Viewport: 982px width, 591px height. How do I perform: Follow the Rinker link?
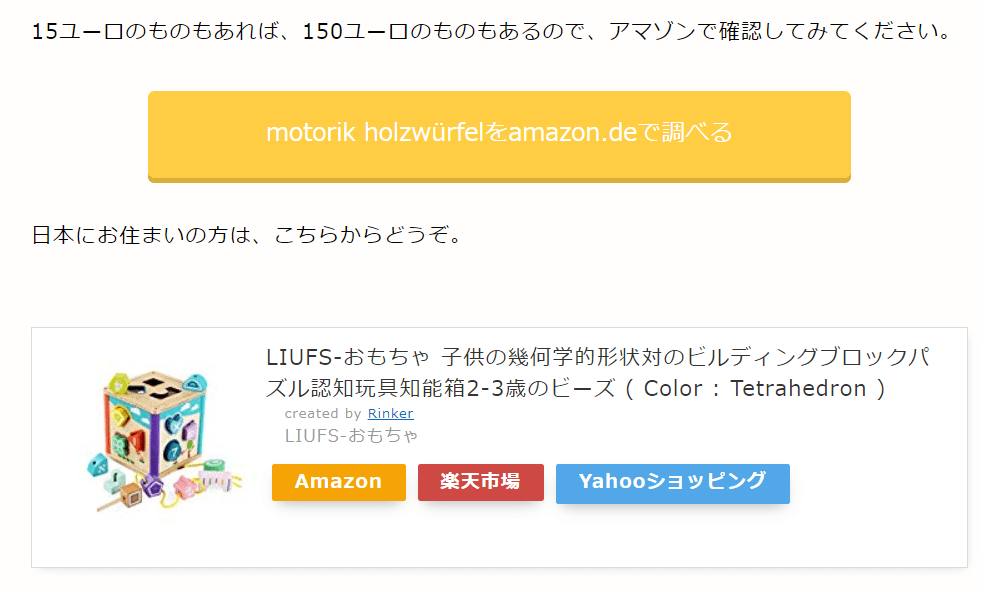(390, 413)
